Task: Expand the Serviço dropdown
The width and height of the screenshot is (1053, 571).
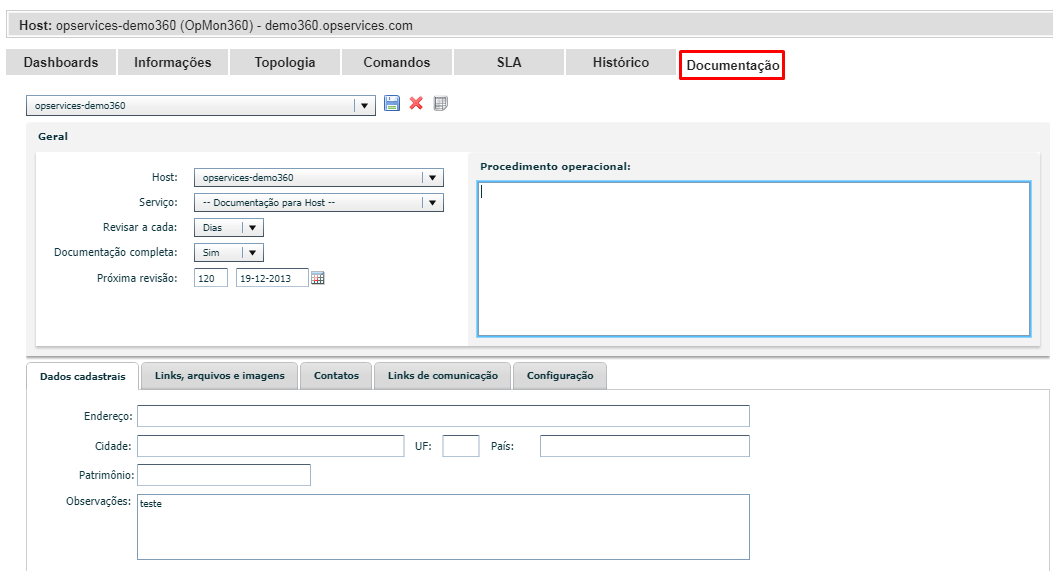Action: click(432, 203)
